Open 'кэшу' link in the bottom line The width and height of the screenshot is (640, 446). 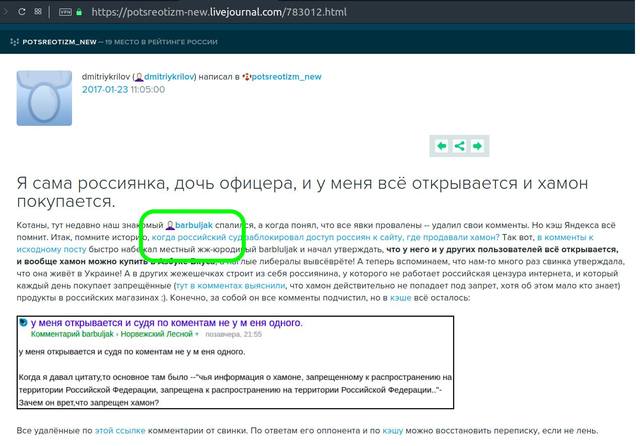[393, 430]
